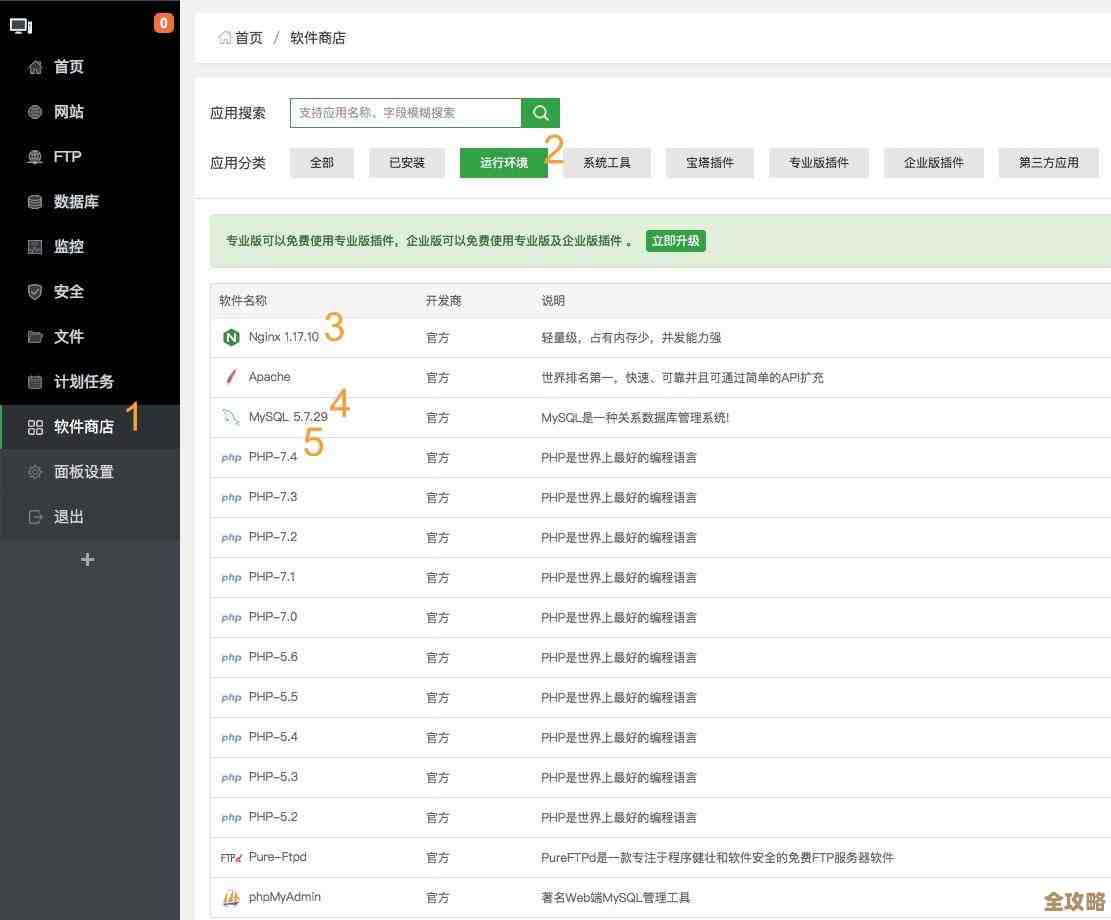Click the Pure-Ftpd FTP icon
Viewport: 1111px width, 920px height.
tap(231, 857)
